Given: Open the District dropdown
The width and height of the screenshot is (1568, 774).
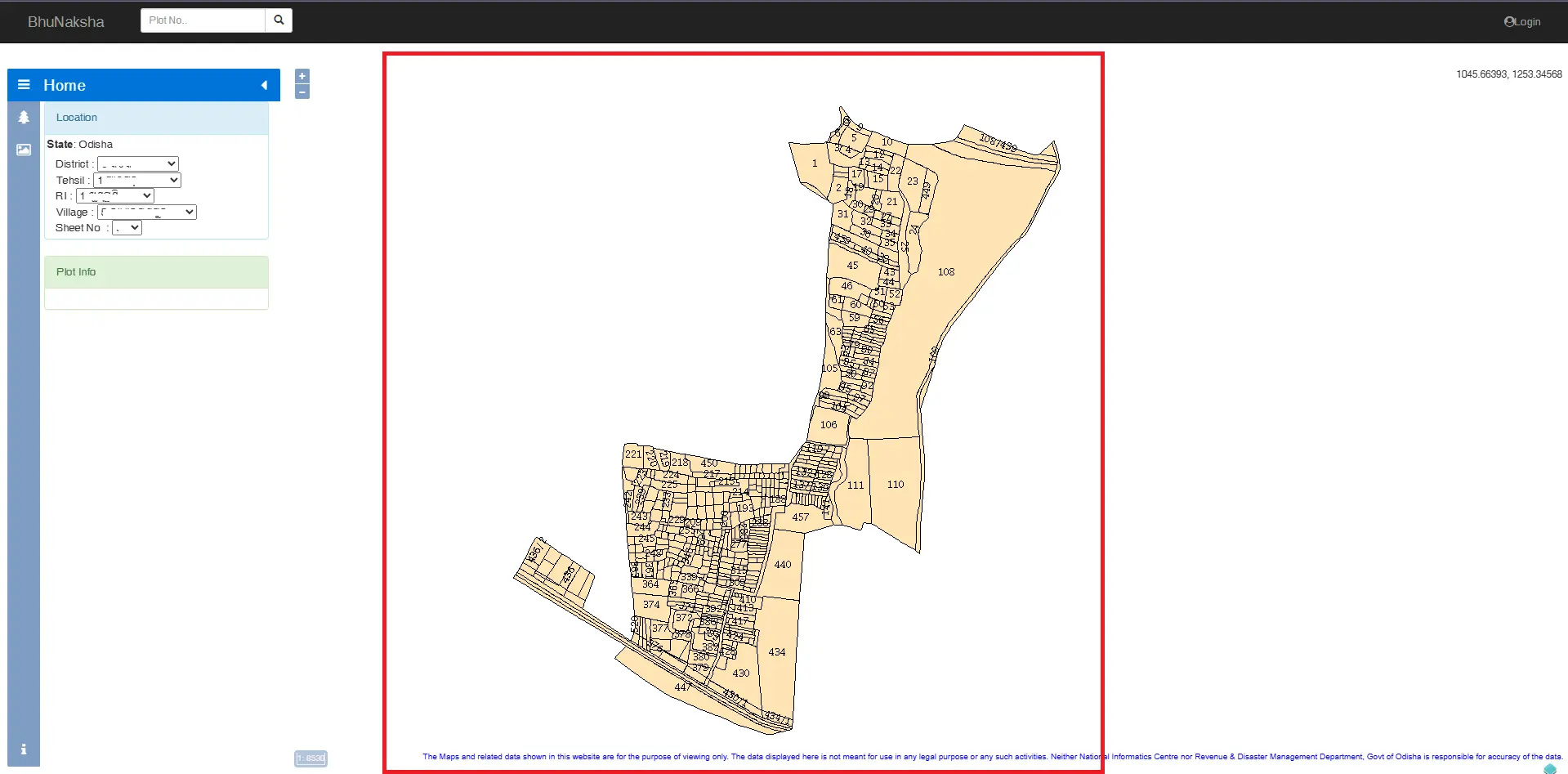Looking at the screenshot, I should pyautogui.click(x=136, y=163).
